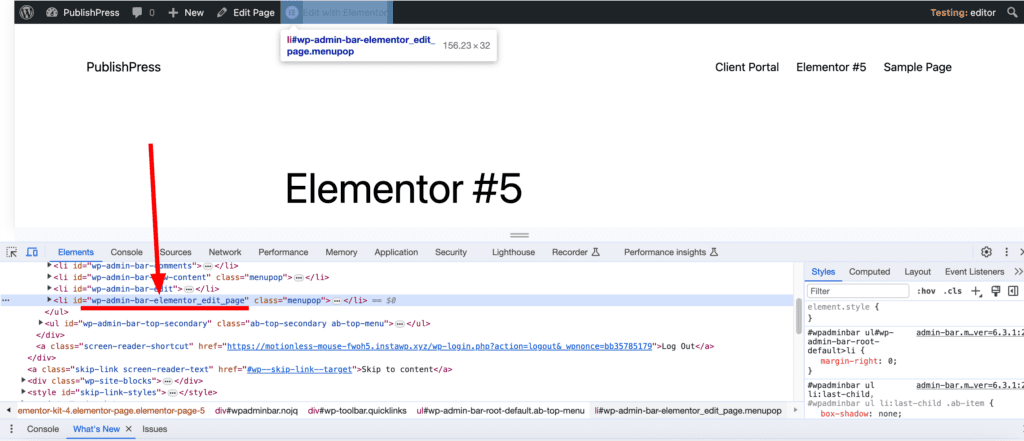This screenshot has width=1024, height=441.
Task: Select ul#wp-admin-bar-root-default breadcrumb
Action: (x=500, y=411)
